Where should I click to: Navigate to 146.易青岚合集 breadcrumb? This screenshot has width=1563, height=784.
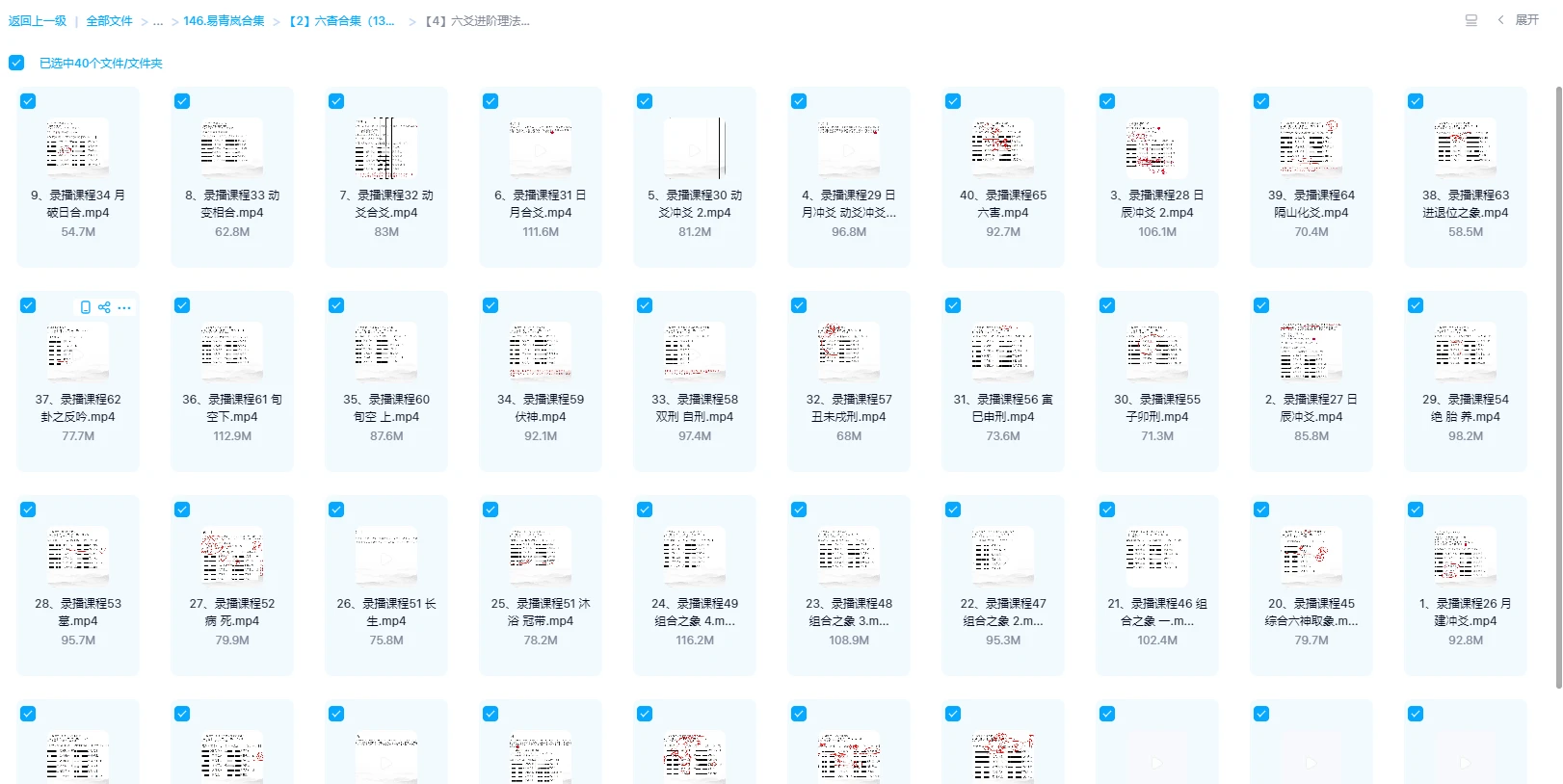pyautogui.click(x=224, y=21)
